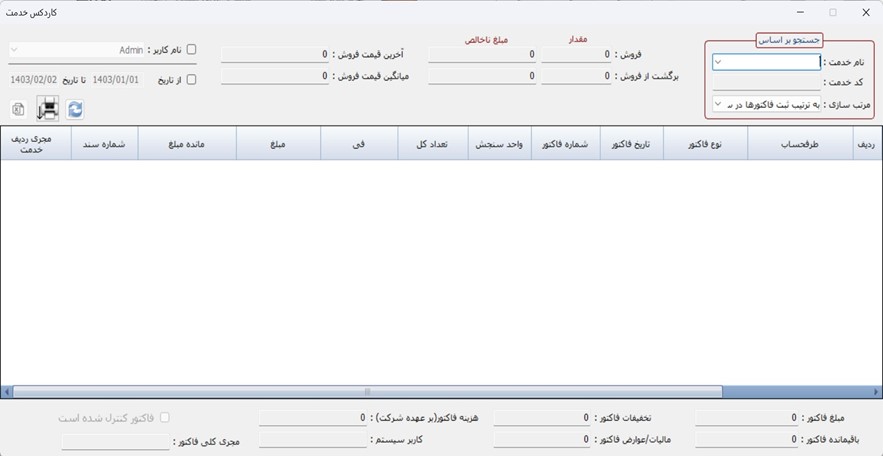Open the Admin user dropdown
Viewport: 883px width, 456px height.
pyautogui.click(x=15, y=49)
